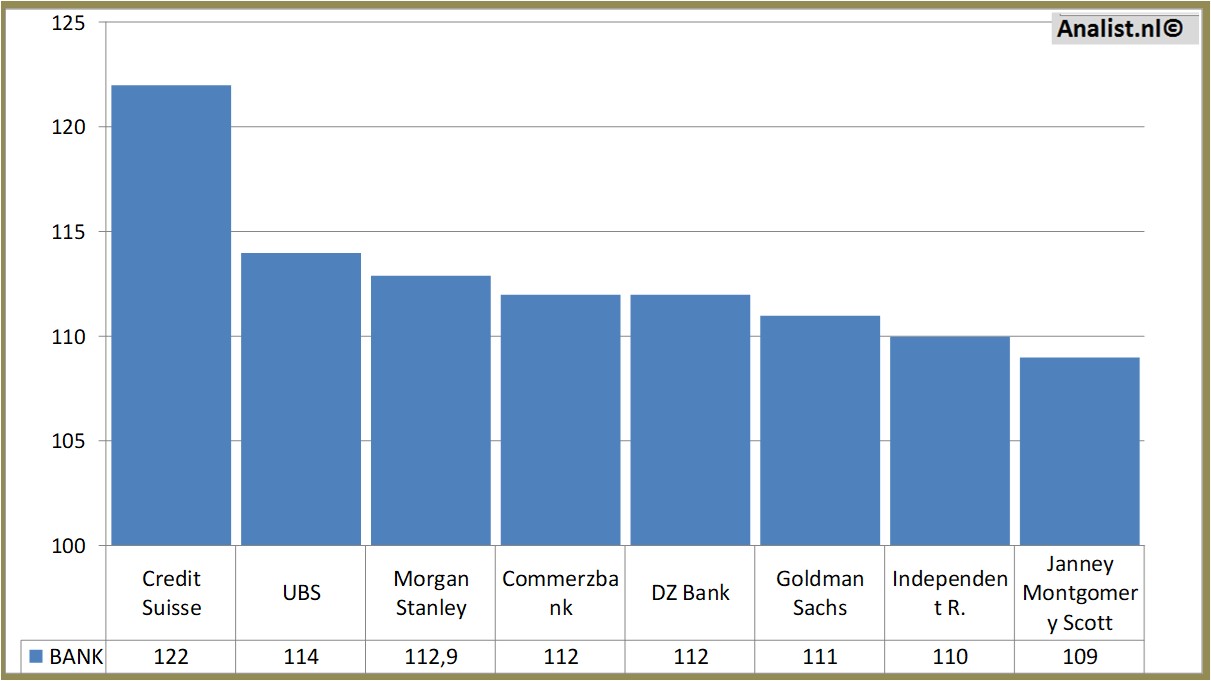Select the Morgan Stanley bar
1211x681 pixels.
pyautogui.click(x=431, y=411)
